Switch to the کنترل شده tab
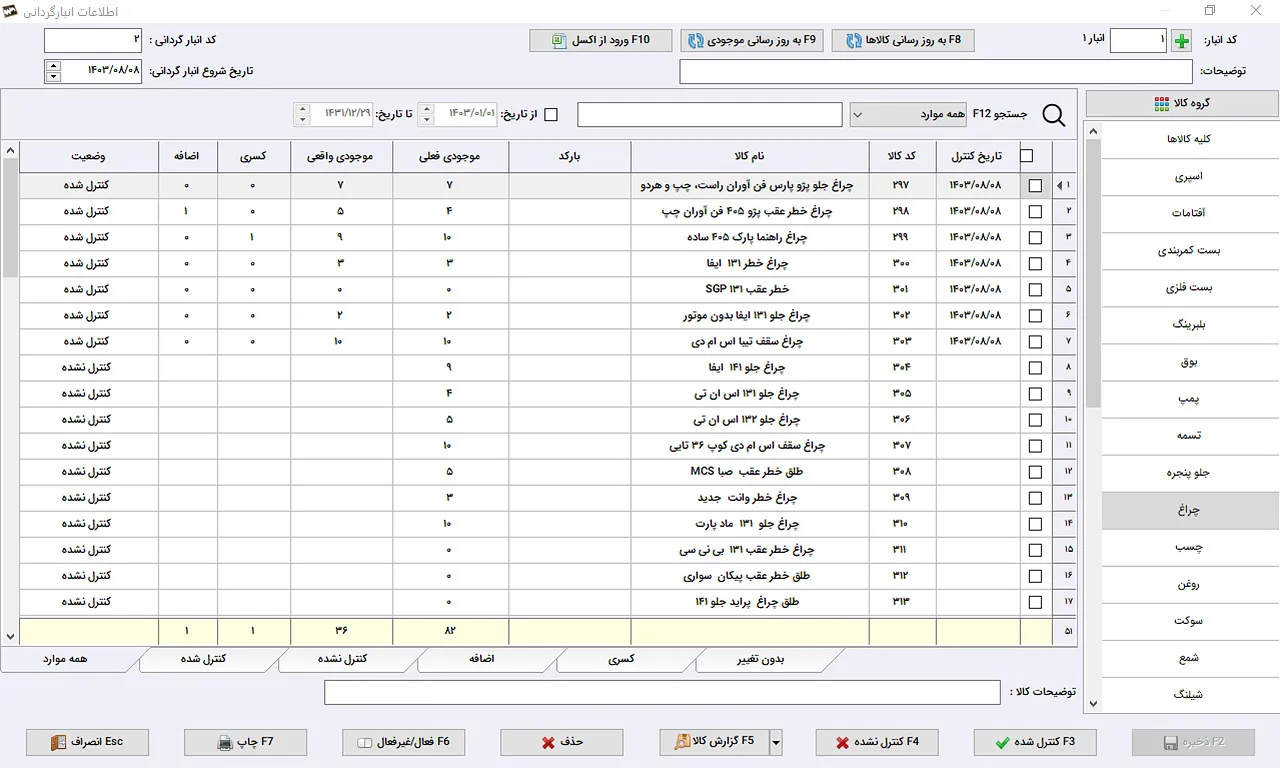The image size is (1280, 768). 202,660
